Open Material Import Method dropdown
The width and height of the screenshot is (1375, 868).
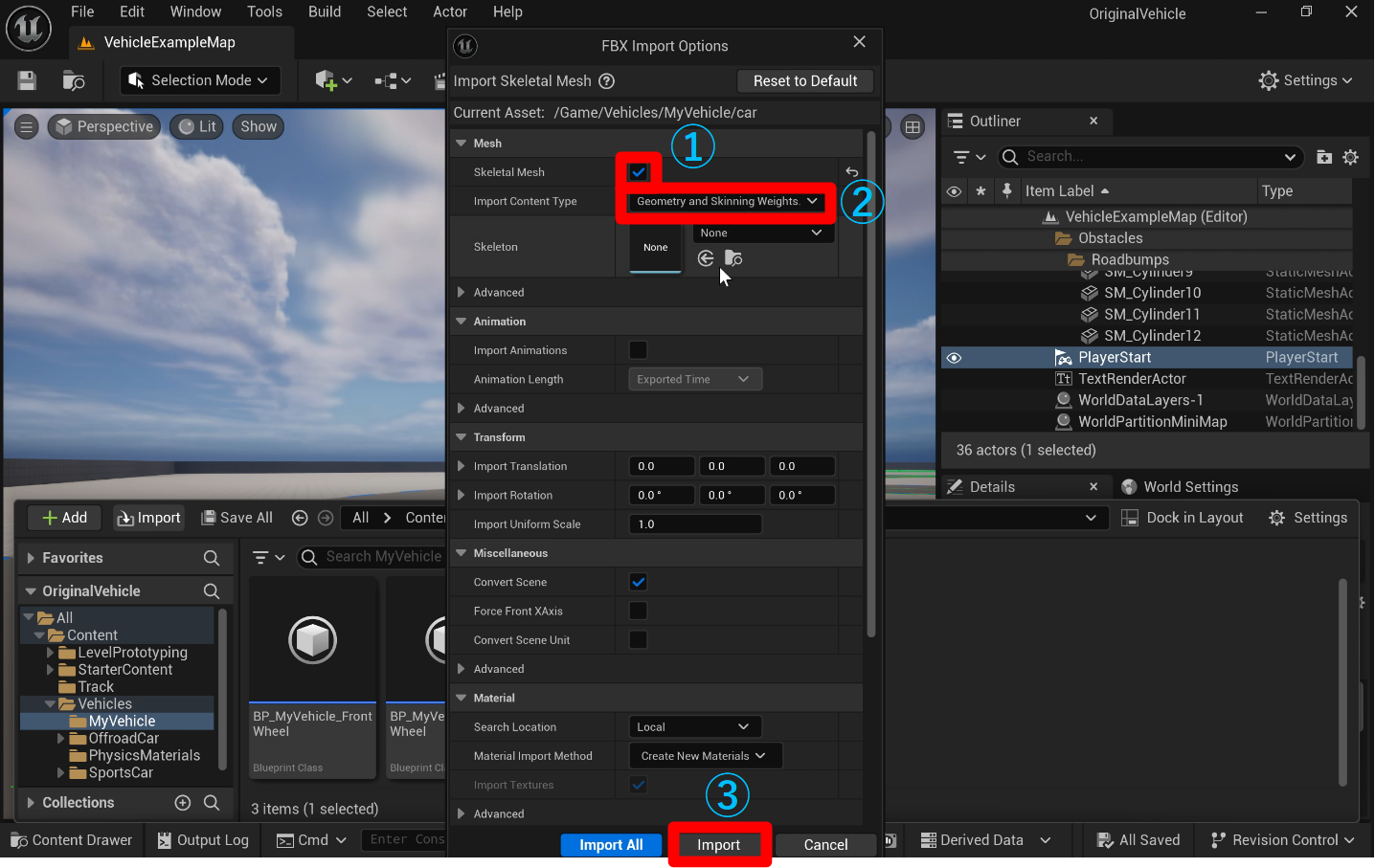tap(705, 756)
